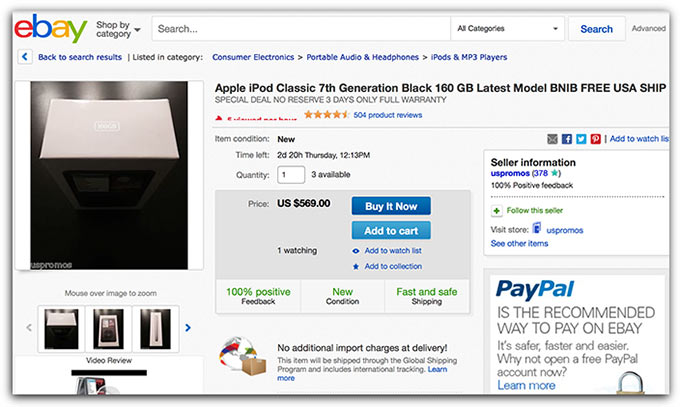Click the Add to cart button
Screen dimensions: 680x407
click(391, 230)
